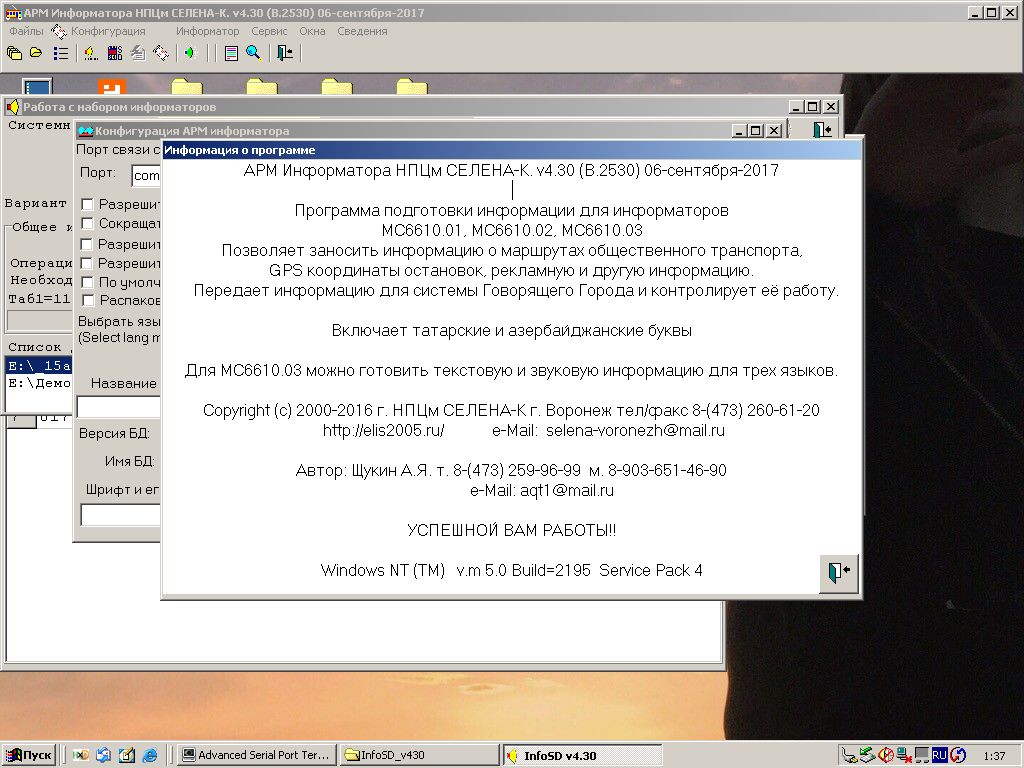
Task: Select the E:\_15a row in list
Action: pyautogui.click(x=39, y=366)
